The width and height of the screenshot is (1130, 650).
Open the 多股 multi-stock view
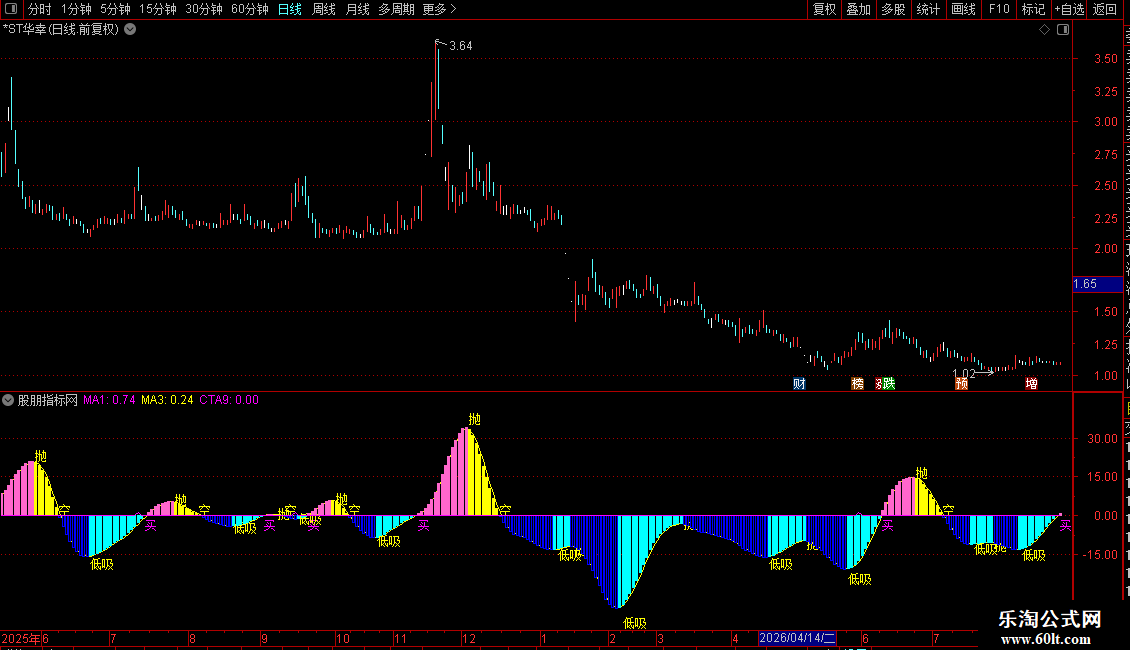893,9
